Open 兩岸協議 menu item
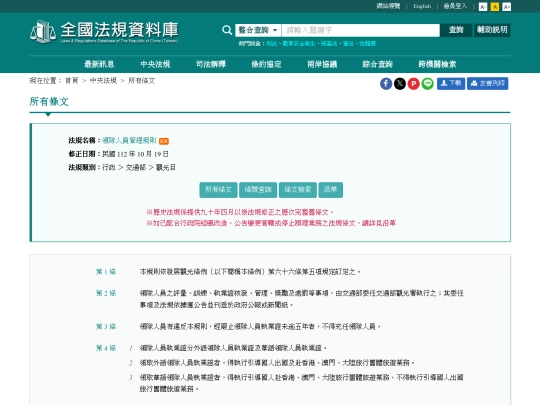Viewport: 540px width, 405px height. (322, 64)
